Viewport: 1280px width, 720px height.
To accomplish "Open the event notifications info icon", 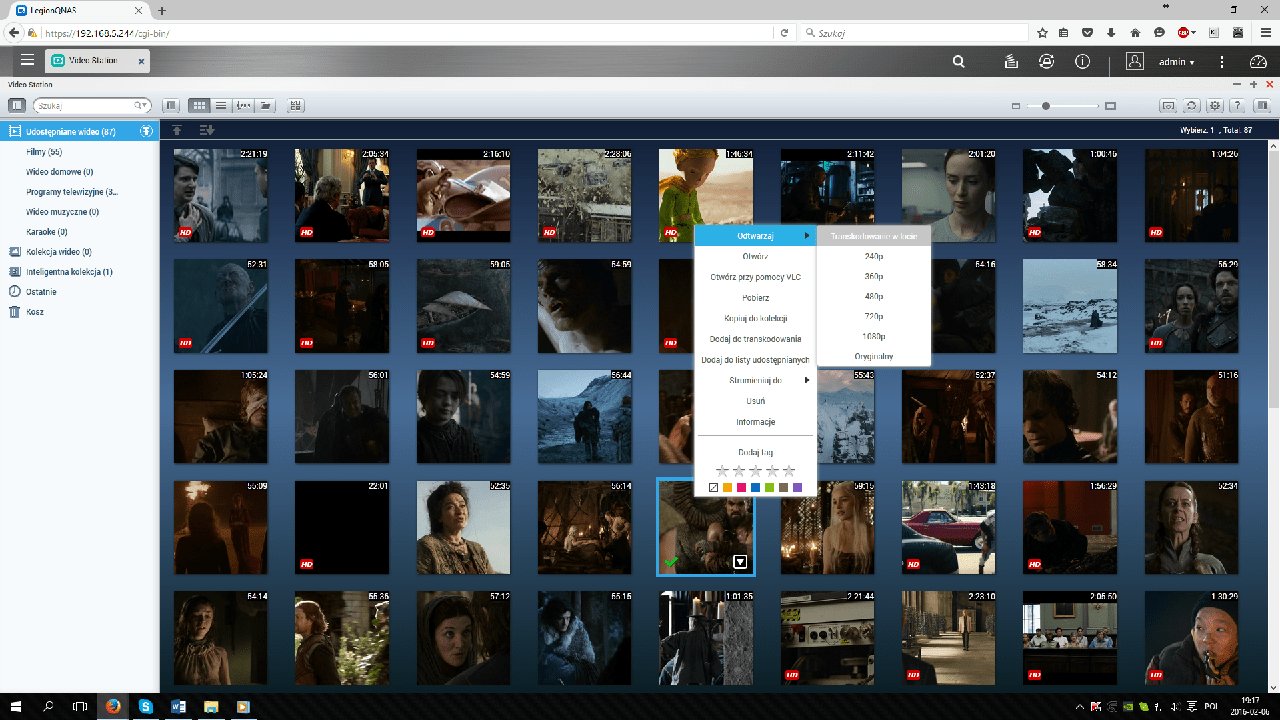I will [x=1082, y=61].
